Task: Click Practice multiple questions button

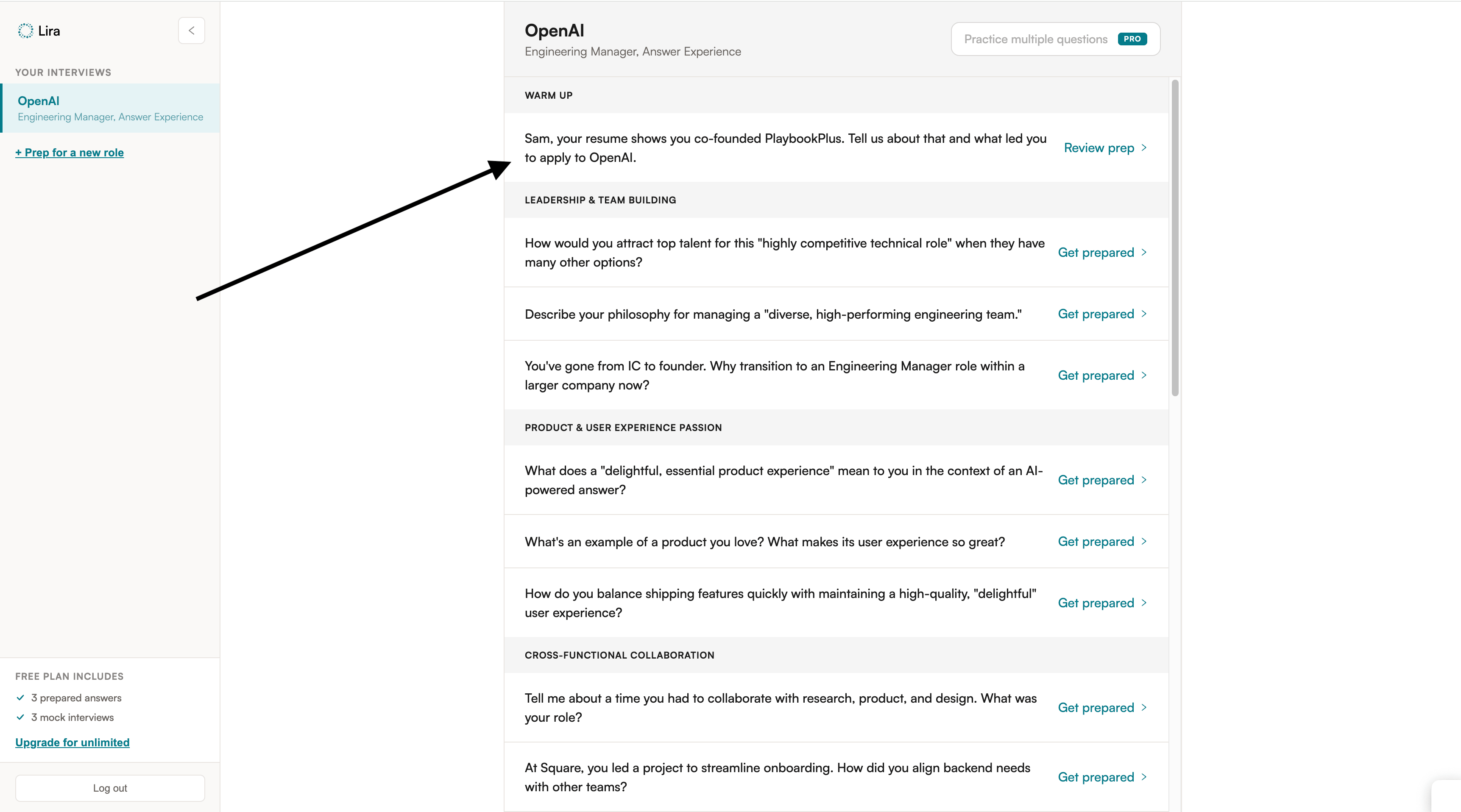Action: point(1056,39)
